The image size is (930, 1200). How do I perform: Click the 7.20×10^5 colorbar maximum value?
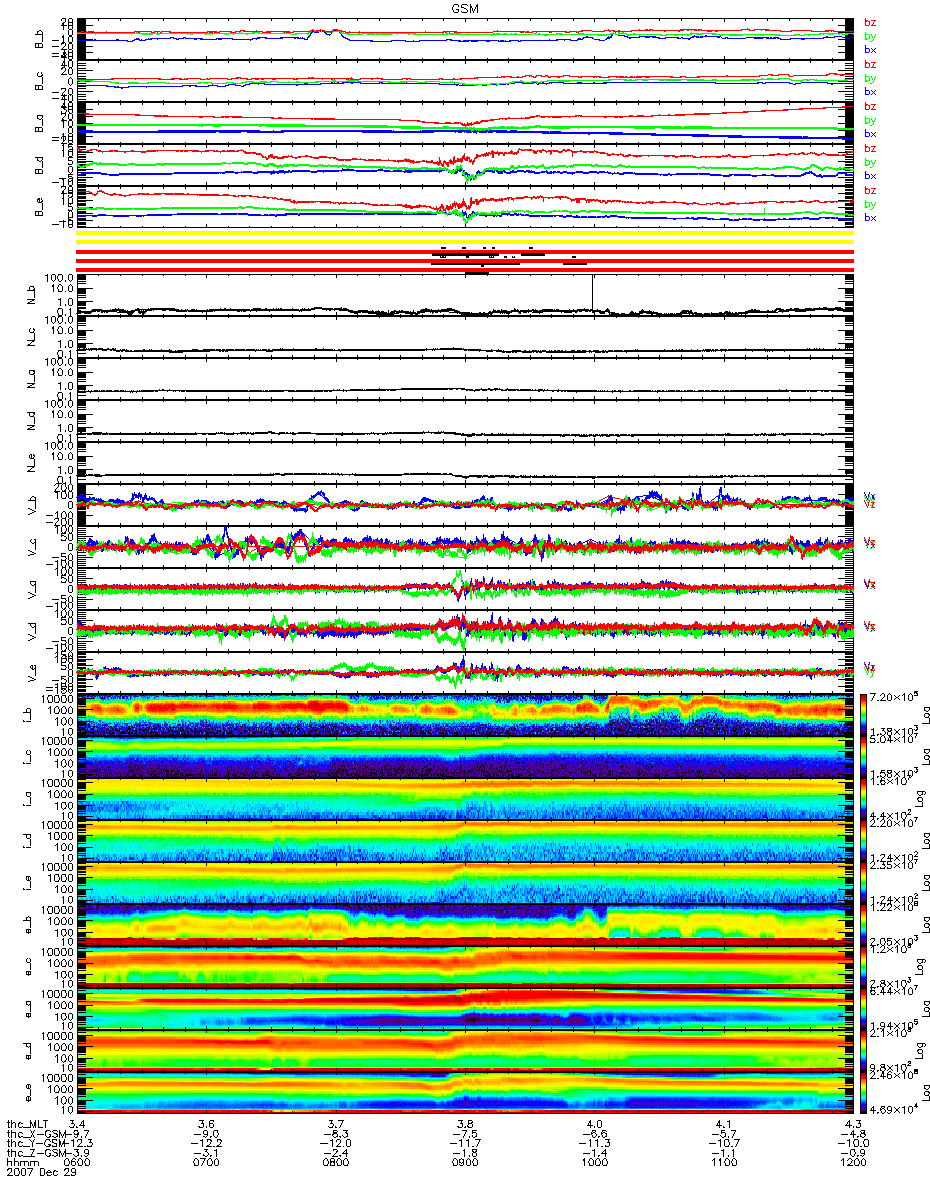point(896,694)
